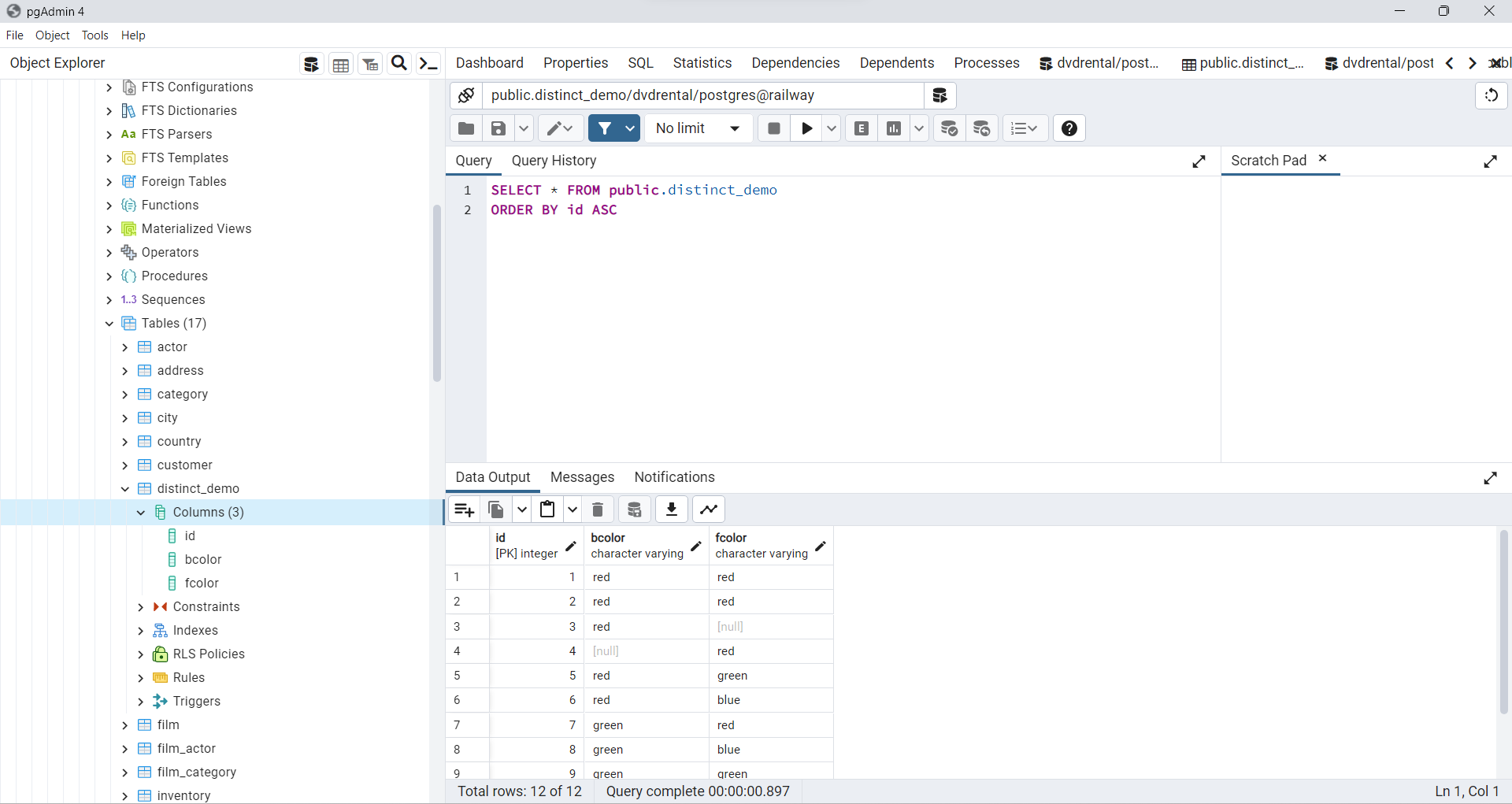Click the Delete row trash icon
The width and height of the screenshot is (1512, 804).
click(x=598, y=509)
